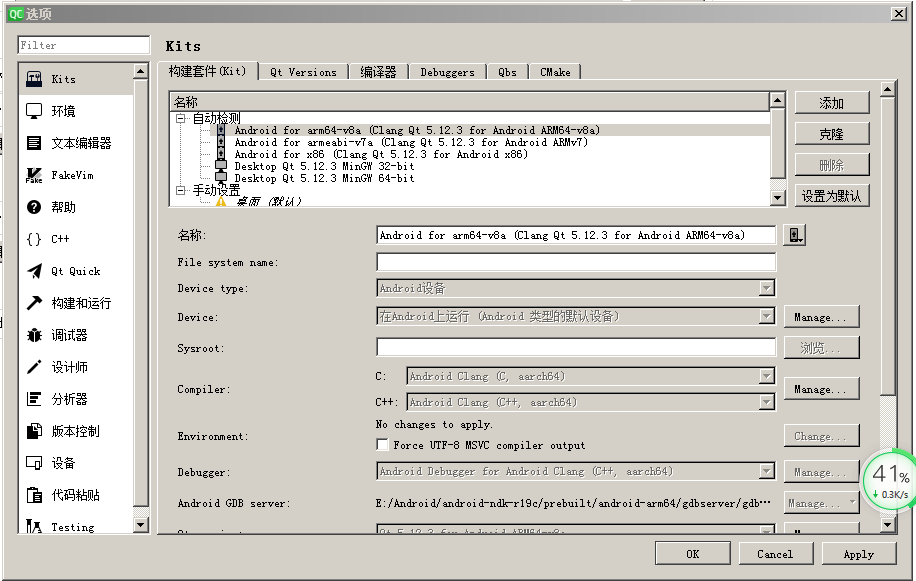Switch to the Debuggers tab
The height and width of the screenshot is (581, 916).
447,72
